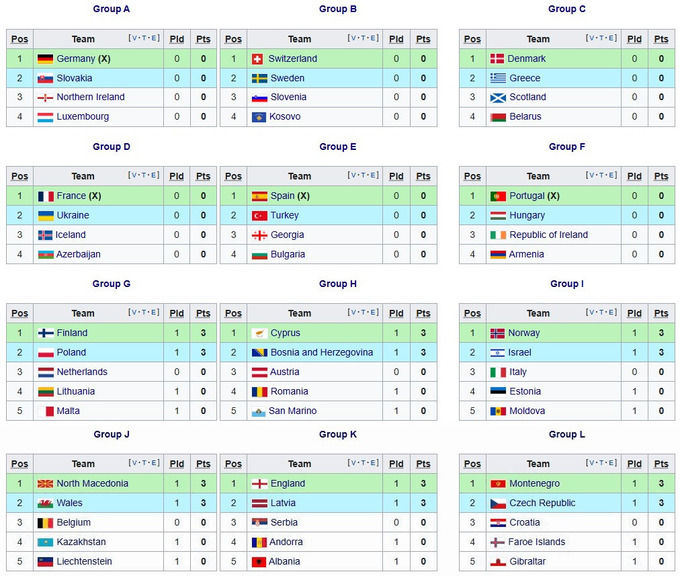Click the Pos header in Group G
680x576 pixels.
pyautogui.click(x=19, y=313)
